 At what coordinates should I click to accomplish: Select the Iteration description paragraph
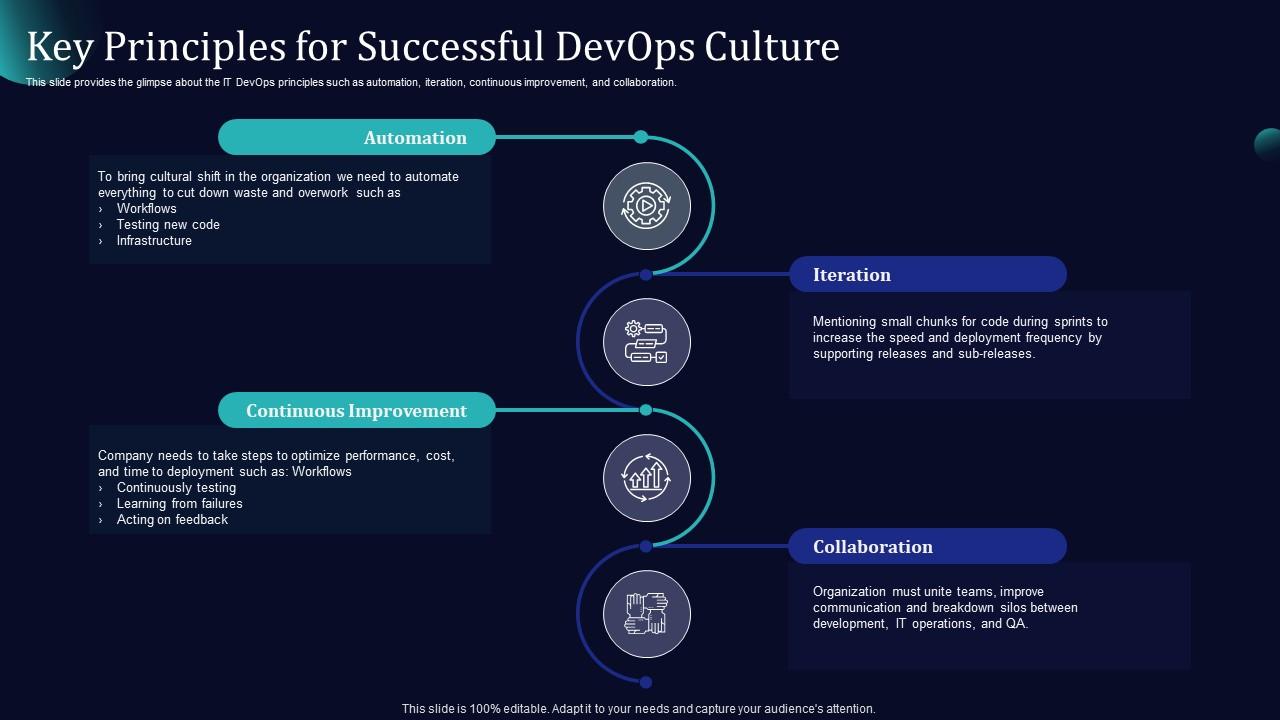pos(960,337)
